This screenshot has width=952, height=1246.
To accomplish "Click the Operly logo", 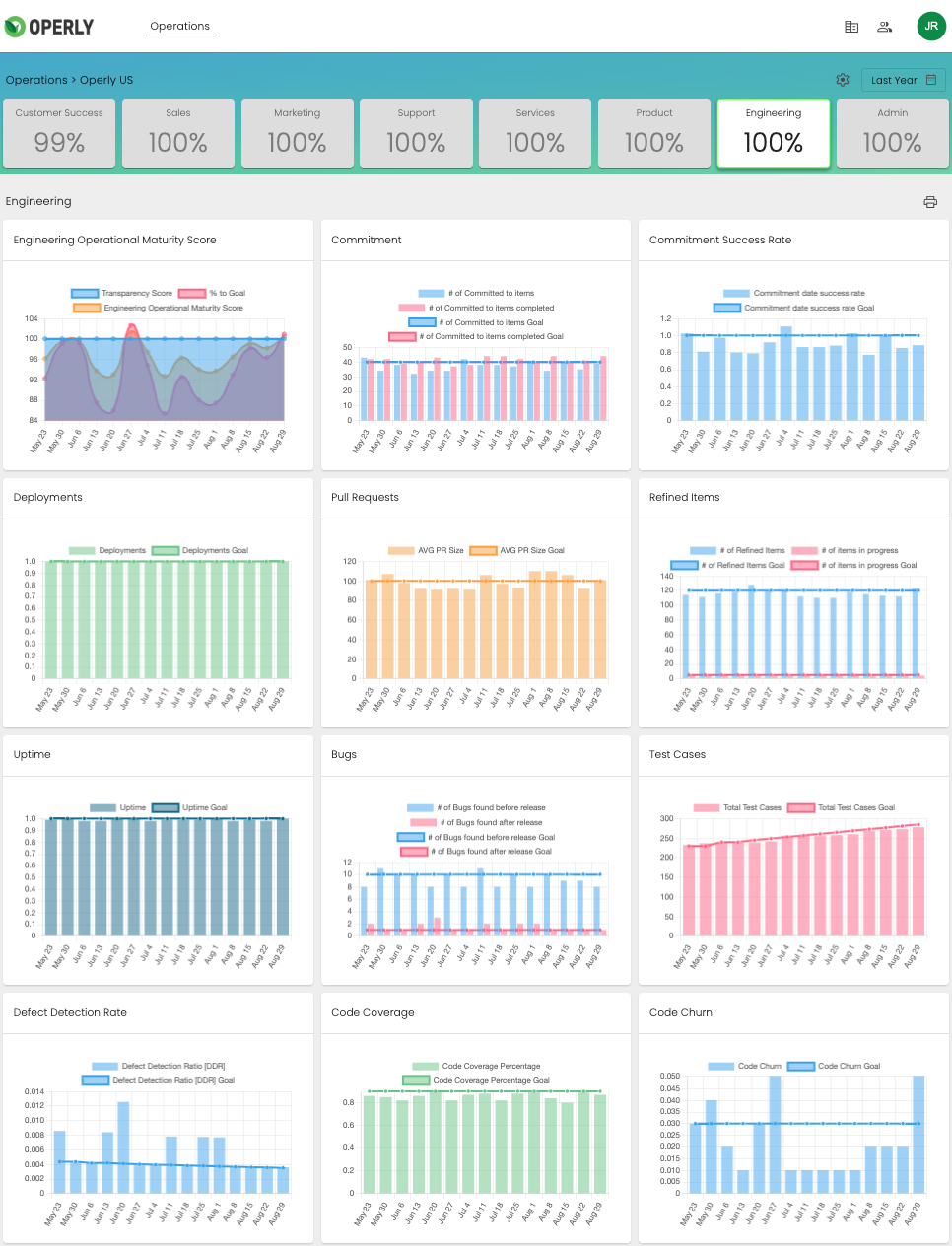I will click(49, 27).
